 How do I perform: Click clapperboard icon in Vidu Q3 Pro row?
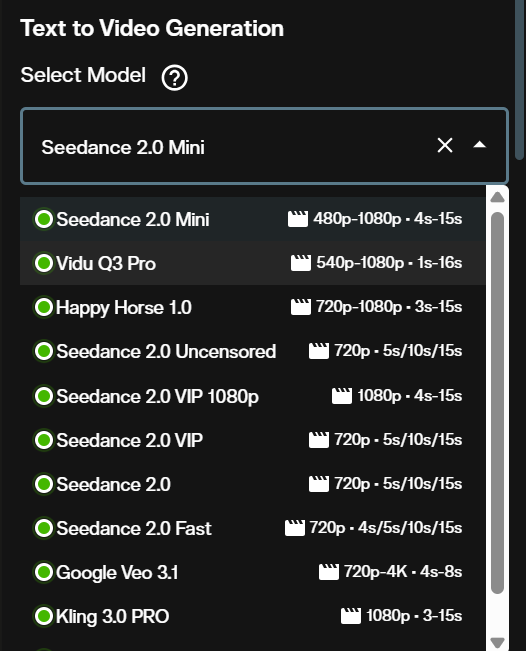pos(301,263)
